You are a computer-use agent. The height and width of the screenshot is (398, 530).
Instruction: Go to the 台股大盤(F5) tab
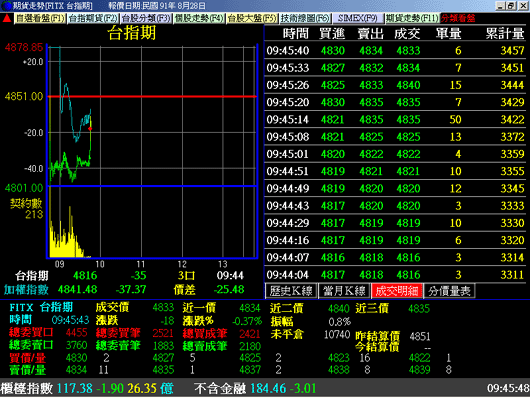pos(252,18)
